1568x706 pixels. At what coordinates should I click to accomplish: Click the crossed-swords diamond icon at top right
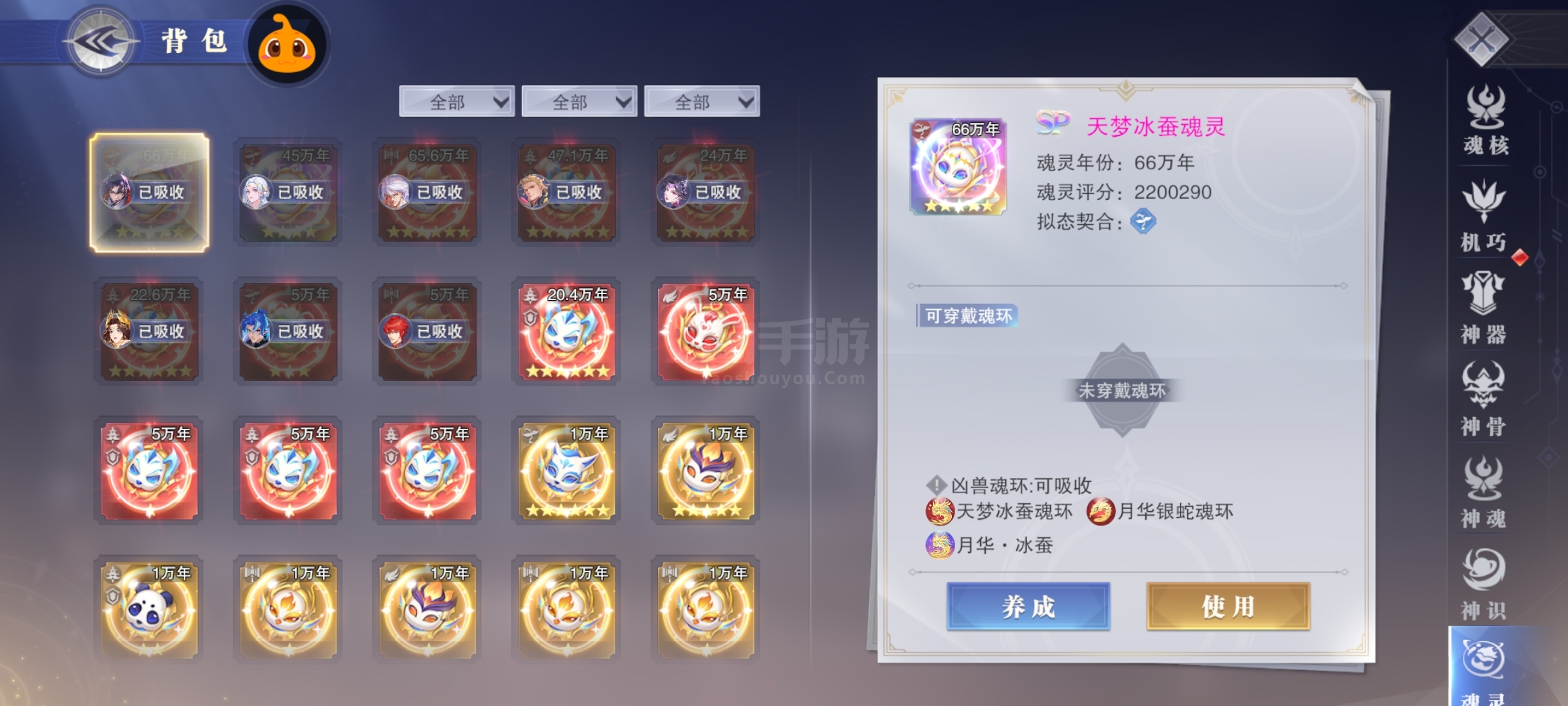point(1482,38)
